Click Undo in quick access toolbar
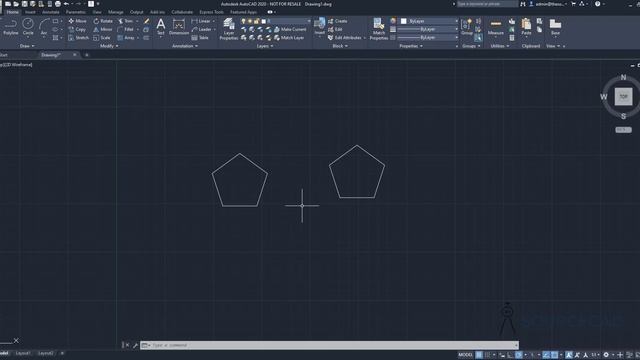Image resolution: width=640 pixels, height=360 pixels. click(x=66, y=4)
